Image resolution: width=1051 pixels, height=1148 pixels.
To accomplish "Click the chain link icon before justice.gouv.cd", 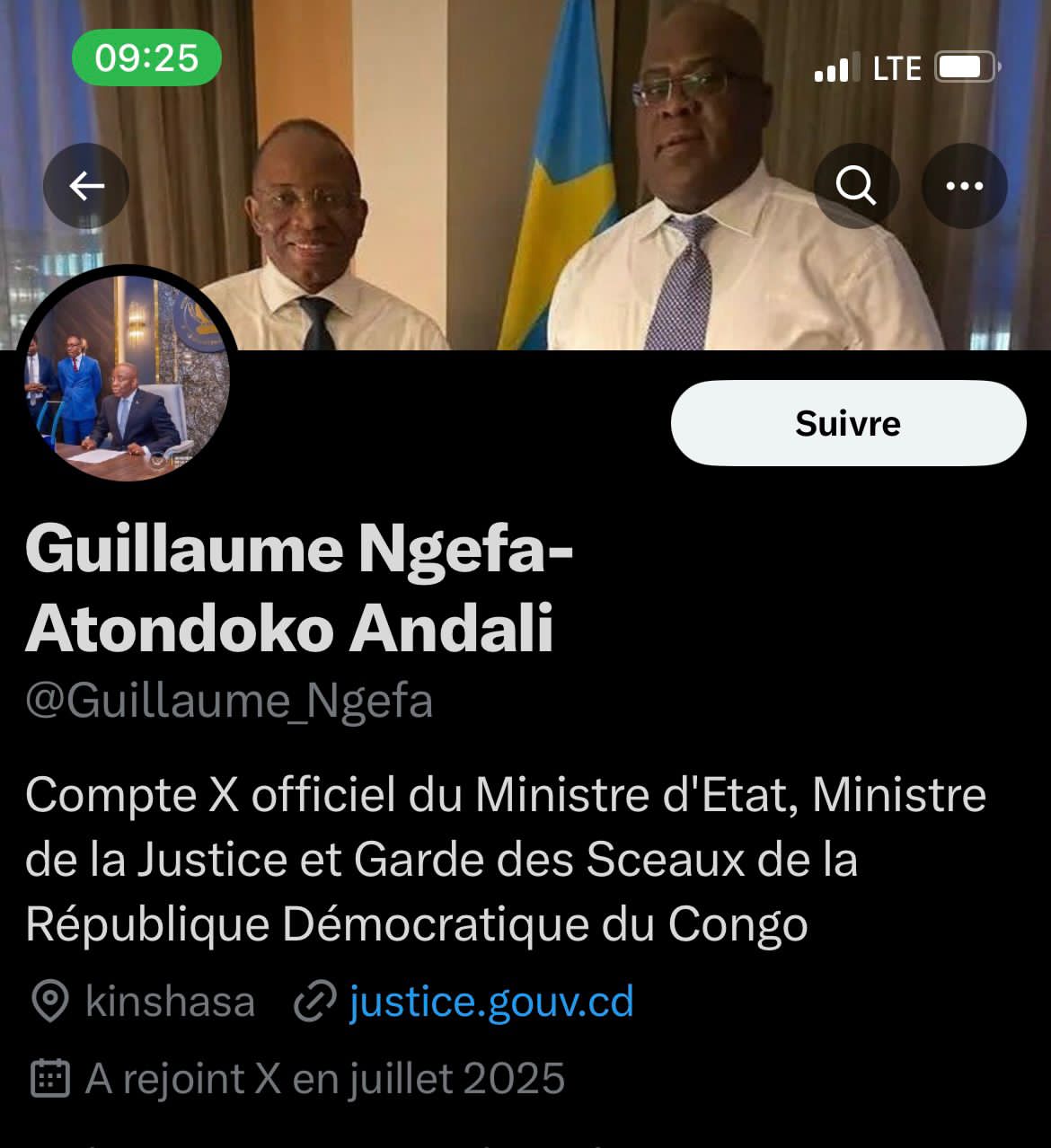I will tap(314, 1002).
